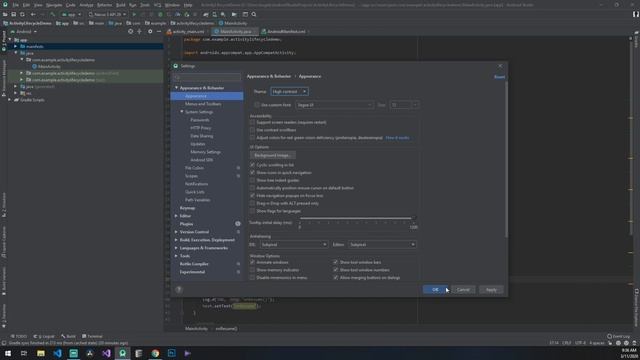
Task: Click the Debug app bug icon
Action: pos(160,14)
